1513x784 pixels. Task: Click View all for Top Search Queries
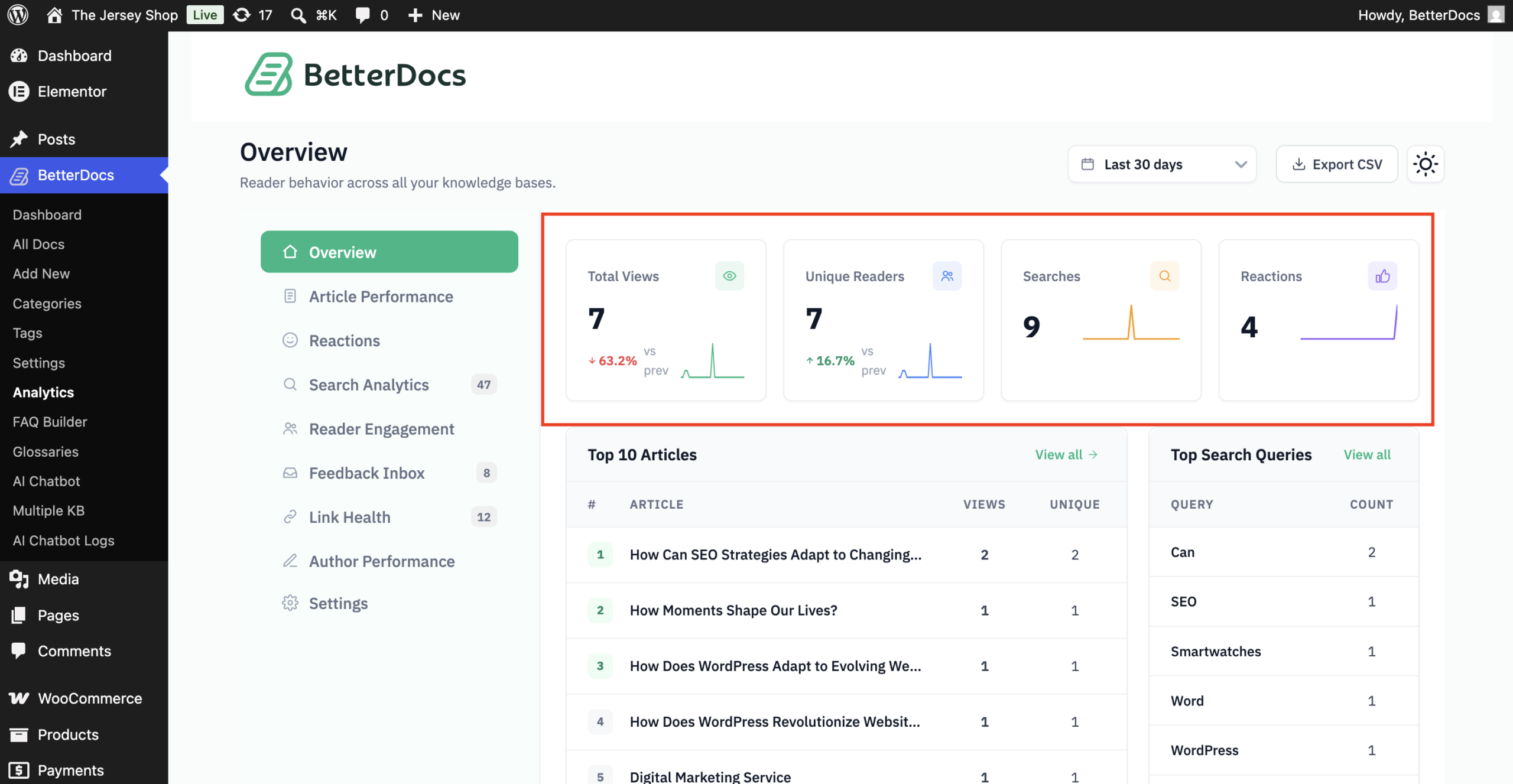(x=1367, y=454)
